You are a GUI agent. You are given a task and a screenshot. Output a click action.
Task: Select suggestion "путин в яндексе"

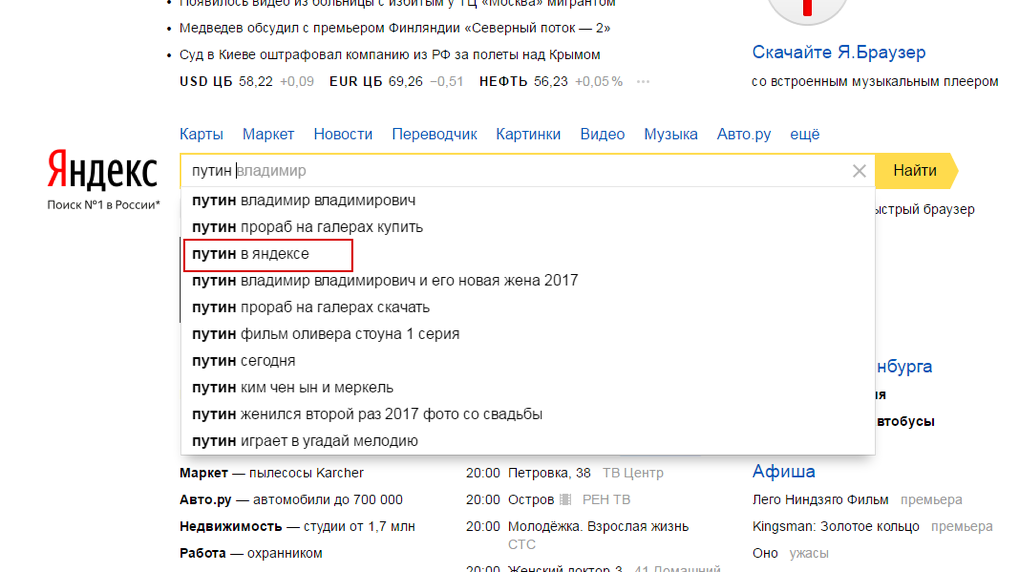[x=251, y=254]
